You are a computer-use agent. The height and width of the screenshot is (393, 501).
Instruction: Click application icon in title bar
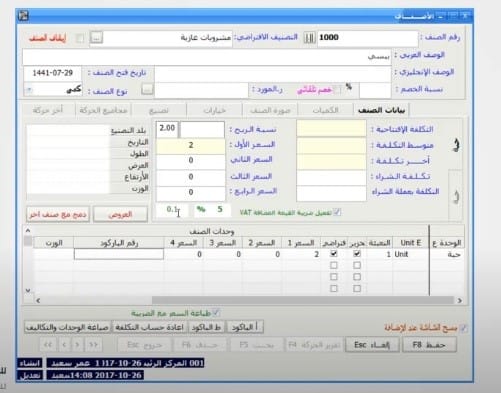pyautogui.click(x=23, y=15)
